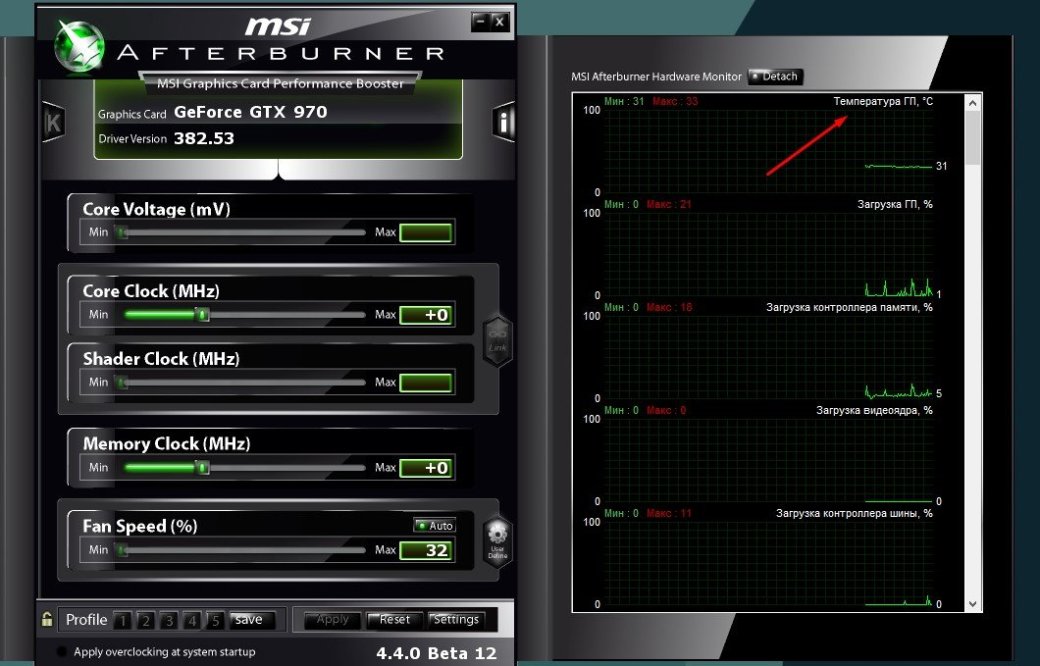Unlock profiles with the padlock icon
The image size is (1040, 666).
coord(46,620)
